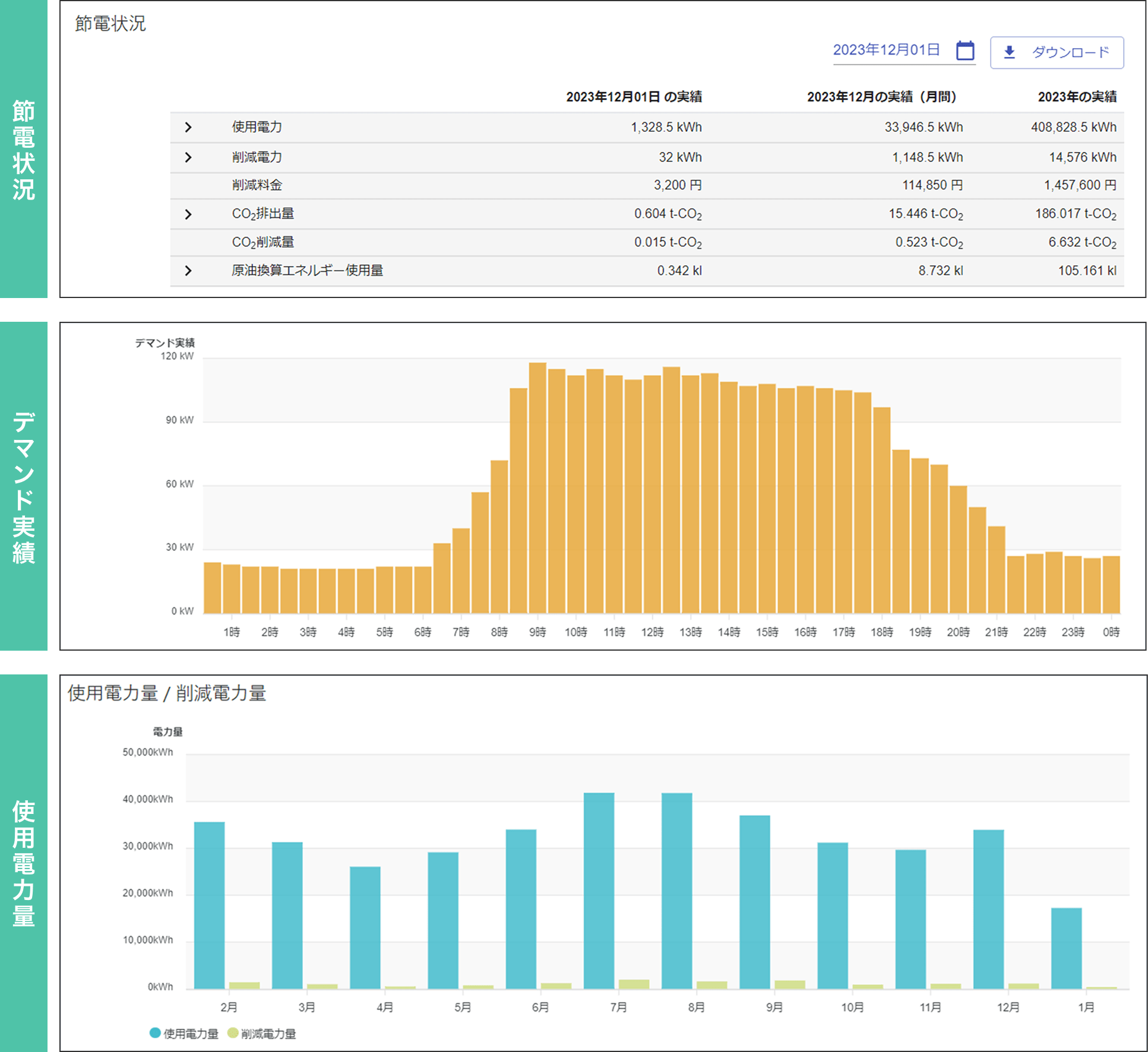Click the 1月 blue usage bar
The width and height of the screenshot is (1148, 1052).
[x=1066, y=948]
